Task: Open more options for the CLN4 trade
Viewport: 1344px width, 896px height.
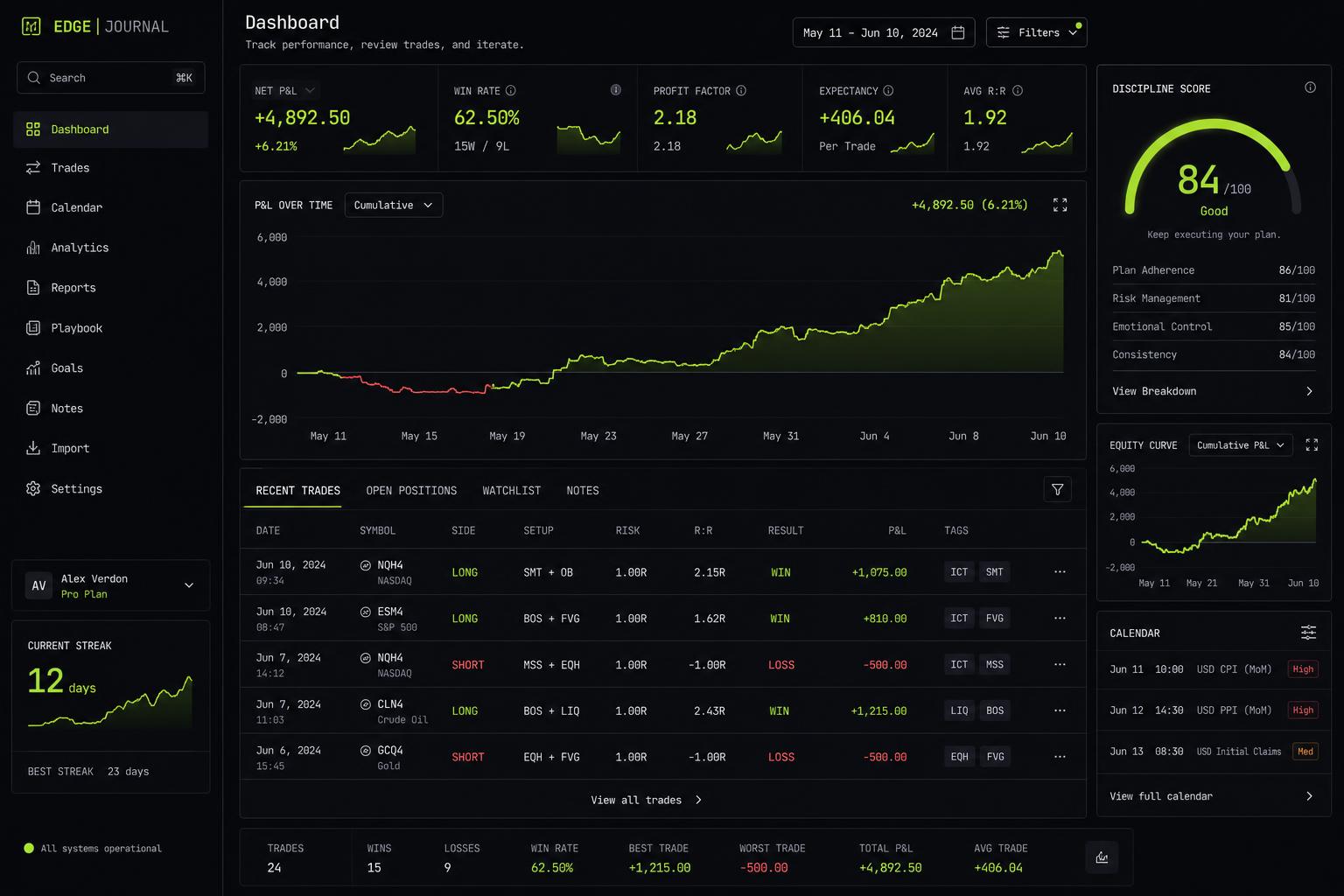Action: 1060,710
